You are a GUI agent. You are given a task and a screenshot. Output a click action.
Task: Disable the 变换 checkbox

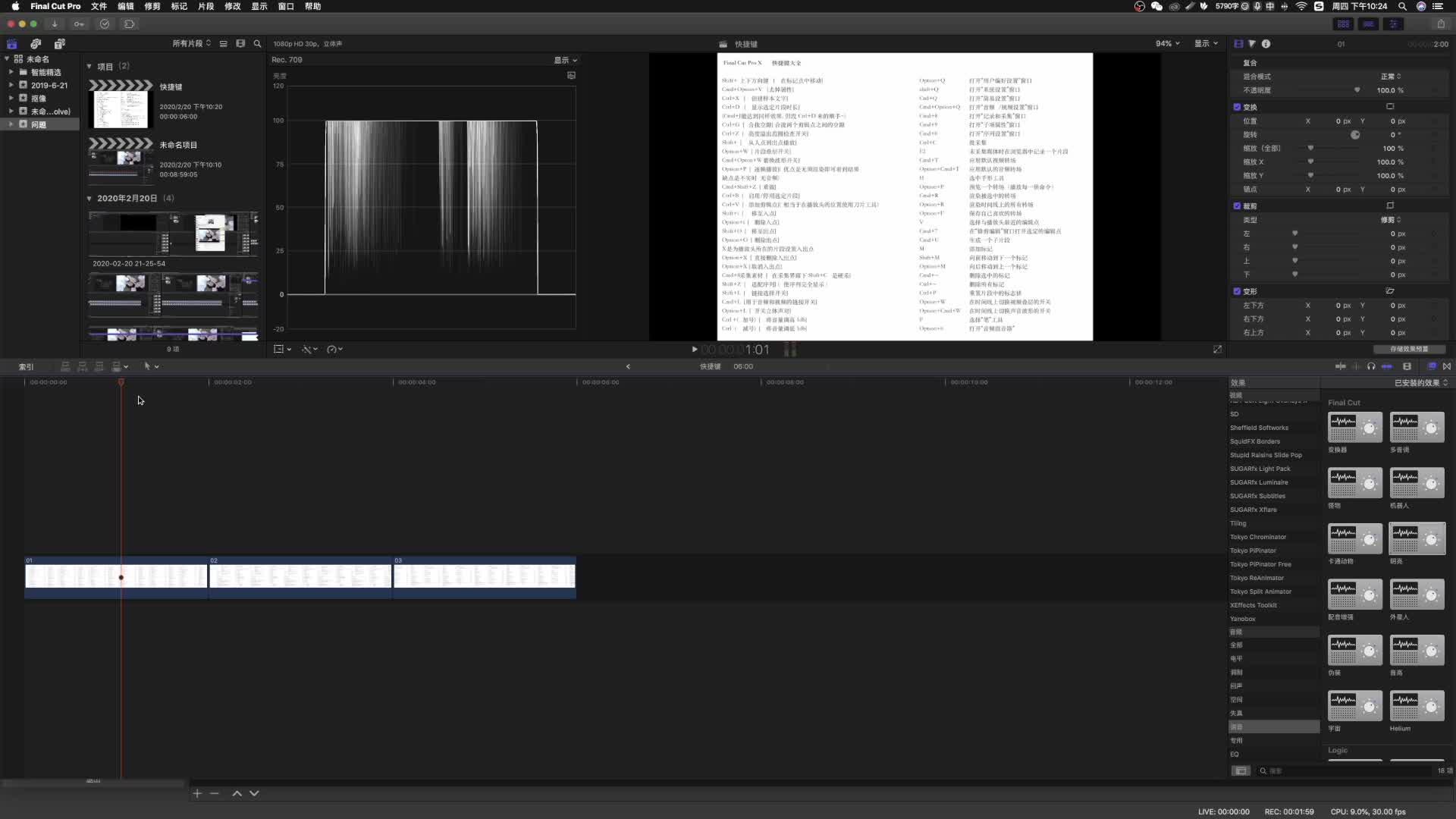point(1237,107)
